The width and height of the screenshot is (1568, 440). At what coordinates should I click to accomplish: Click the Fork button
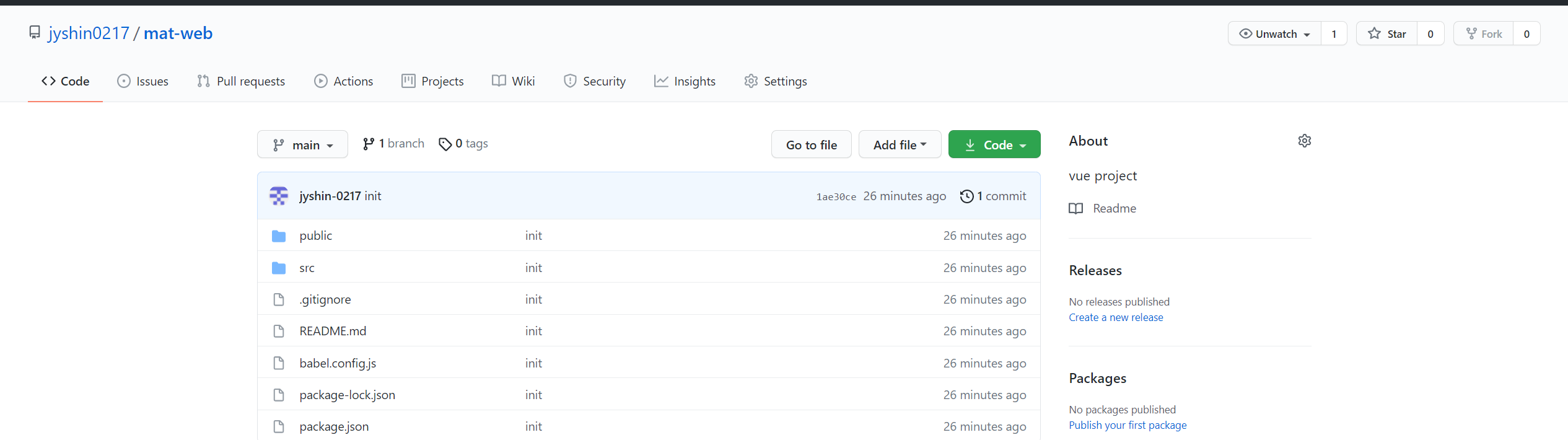point(1483,33)
